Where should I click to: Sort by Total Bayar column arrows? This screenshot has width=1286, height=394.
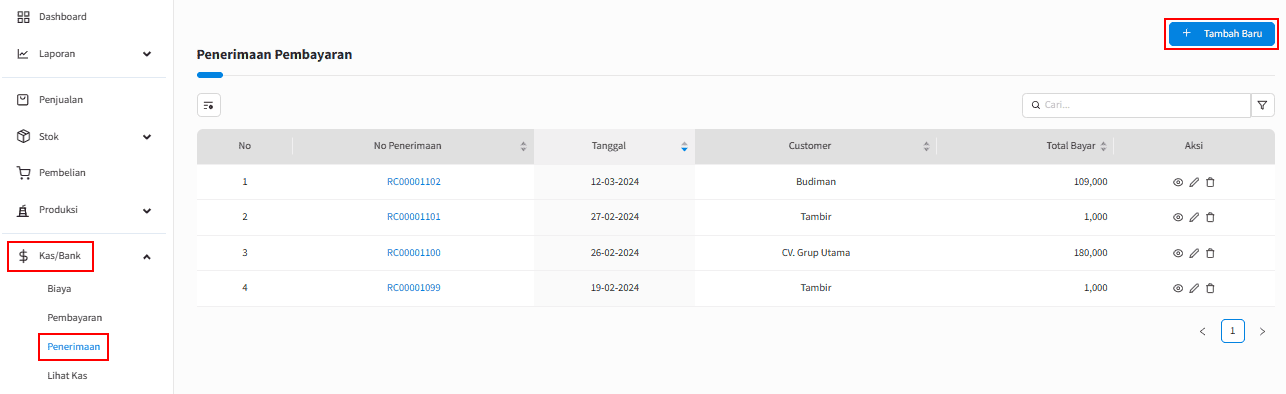click(x=1103, y=146)
